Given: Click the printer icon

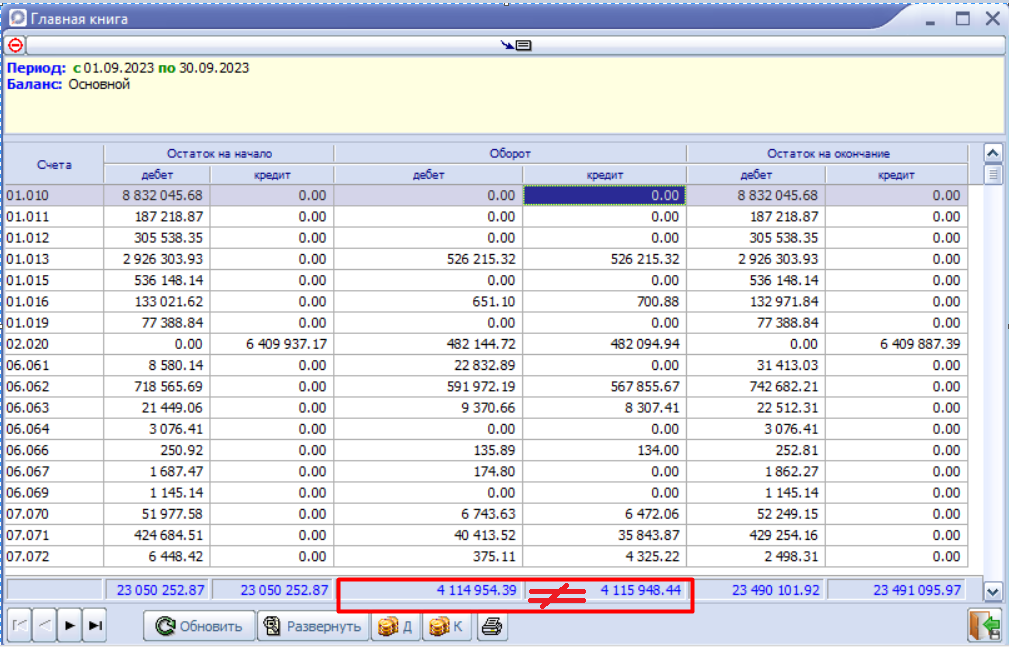Looking at the screenshot, I should [x=493, y=627].
